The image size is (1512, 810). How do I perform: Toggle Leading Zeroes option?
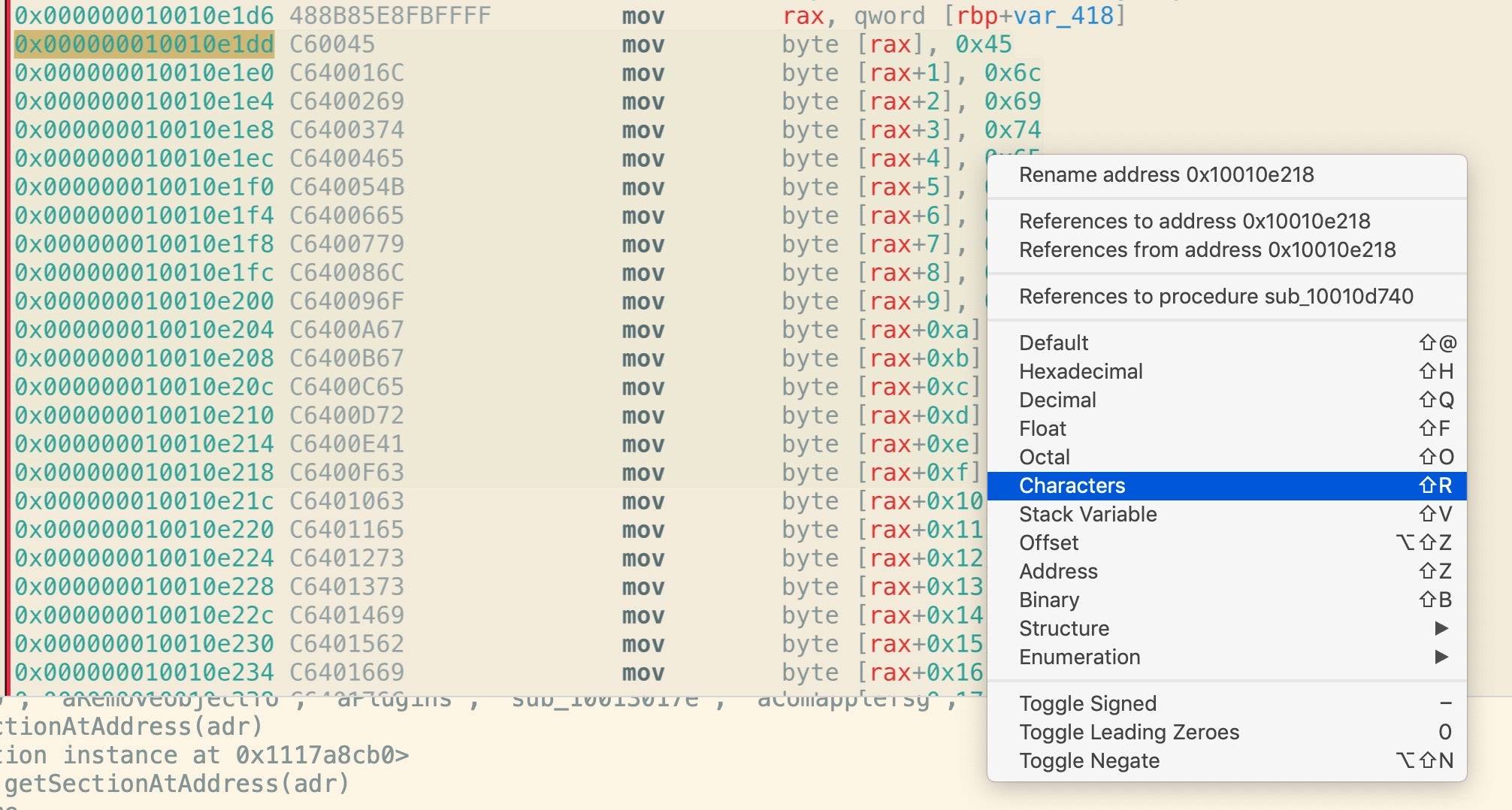[1129, 732]
